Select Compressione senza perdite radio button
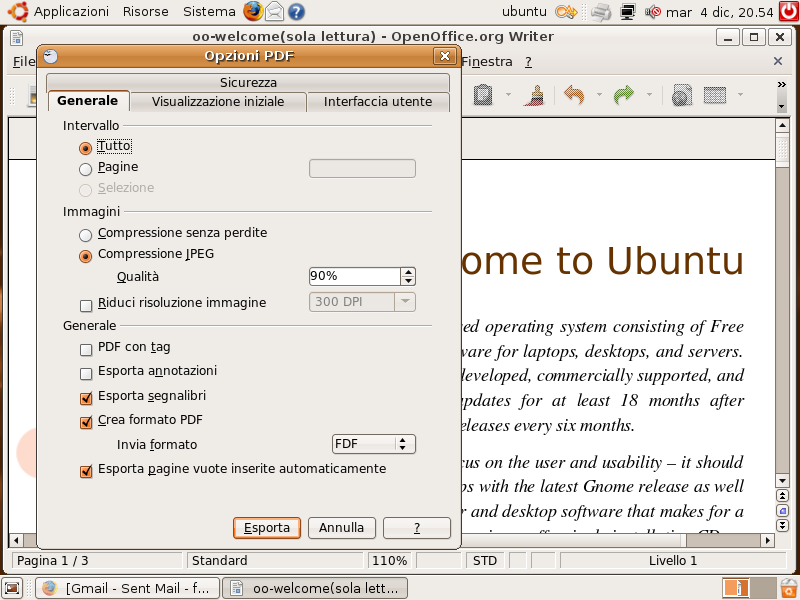 [86, 235]
